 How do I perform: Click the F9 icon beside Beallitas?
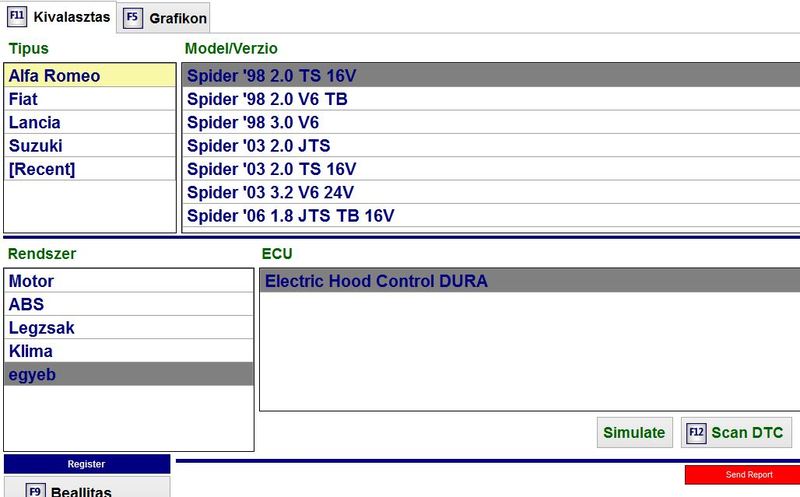click(35, 491)
